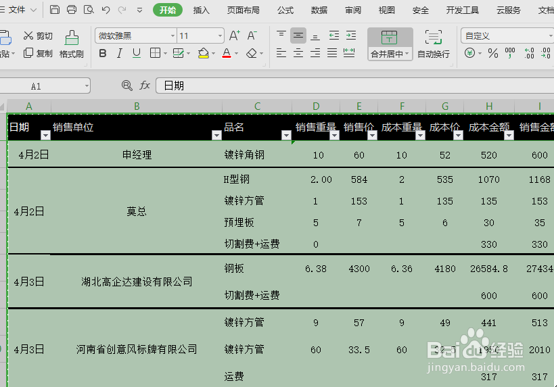Click the zoom magnifier next to fx
Viewport: 557px width, 387px height.
(x=127, y=85)
